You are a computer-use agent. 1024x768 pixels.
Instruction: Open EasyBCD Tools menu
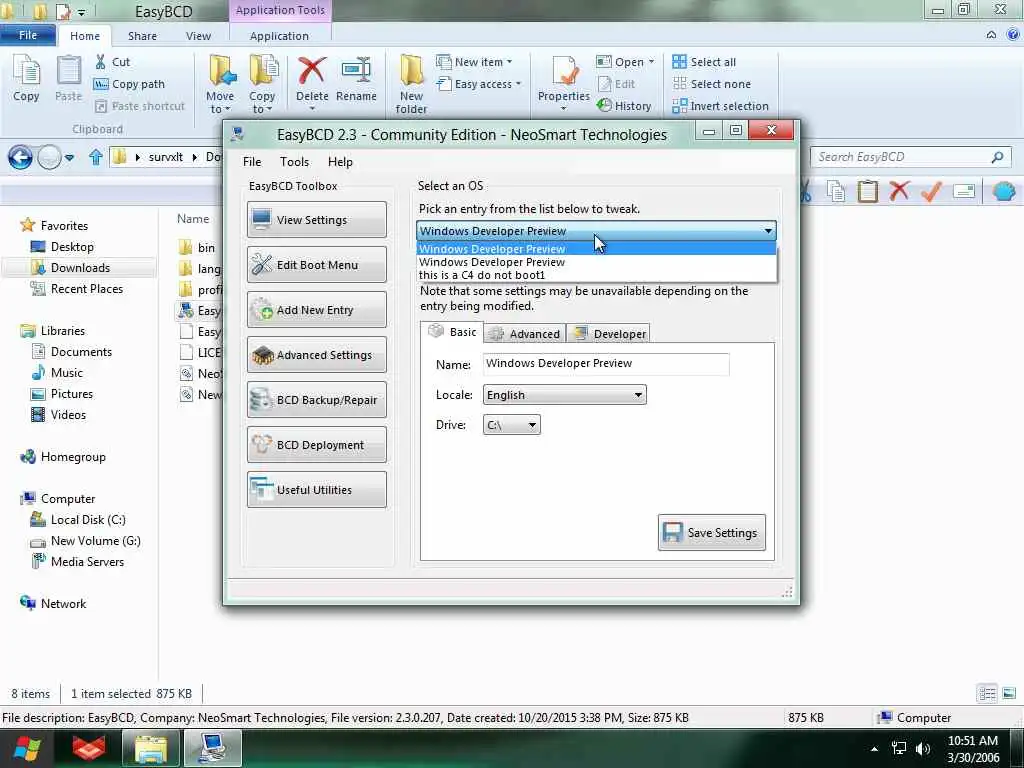294,162
